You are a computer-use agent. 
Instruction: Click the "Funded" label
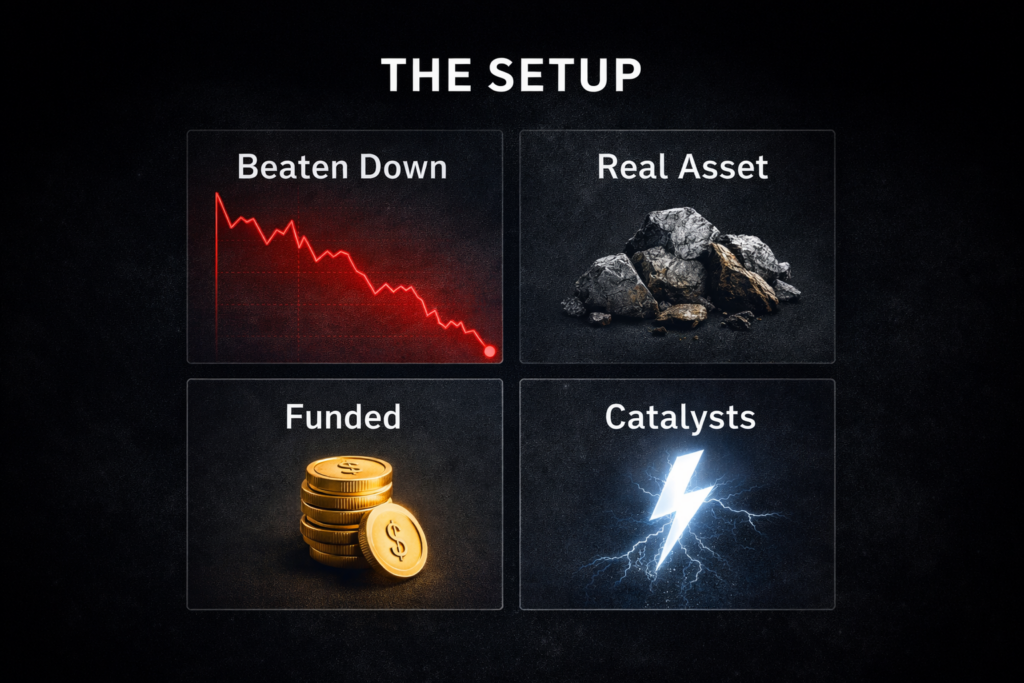click(343, 417)
